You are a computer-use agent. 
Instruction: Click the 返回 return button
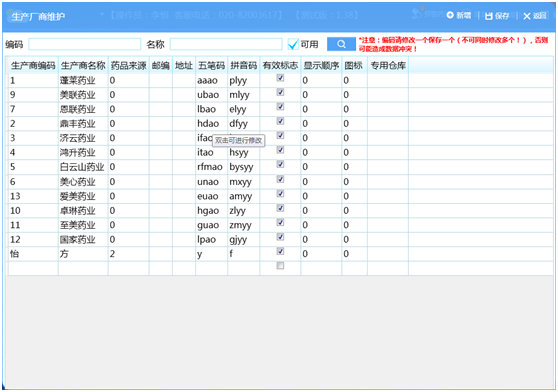click(535, 16)
